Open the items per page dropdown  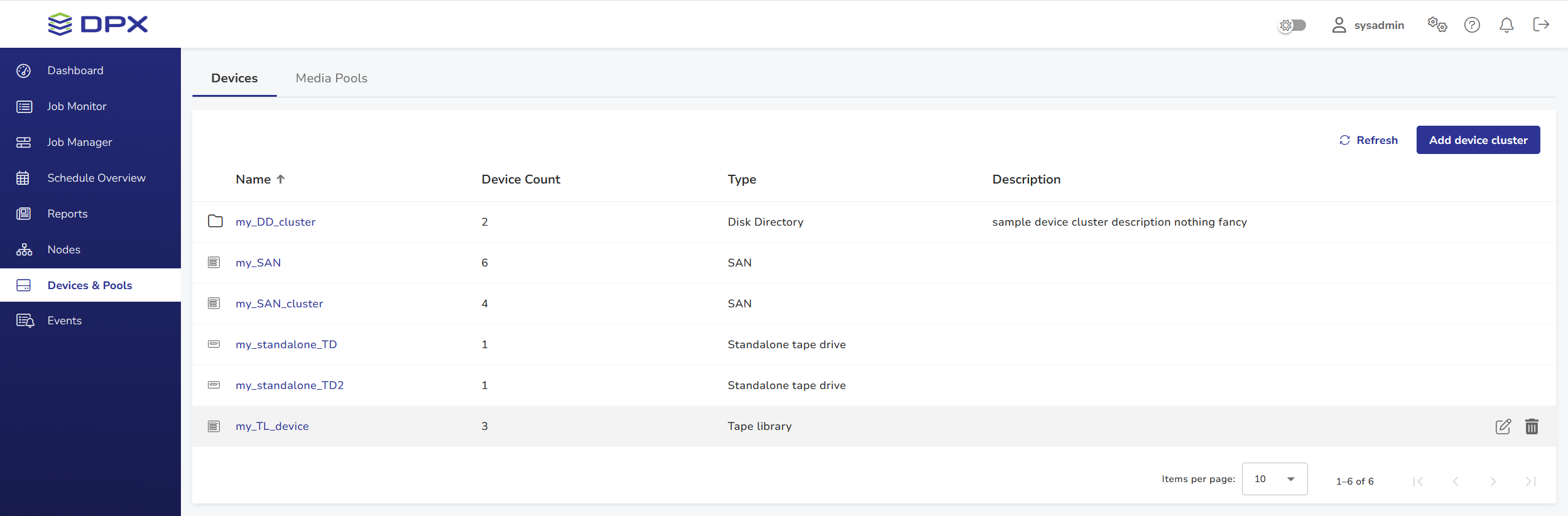[x=1274, y=479]
